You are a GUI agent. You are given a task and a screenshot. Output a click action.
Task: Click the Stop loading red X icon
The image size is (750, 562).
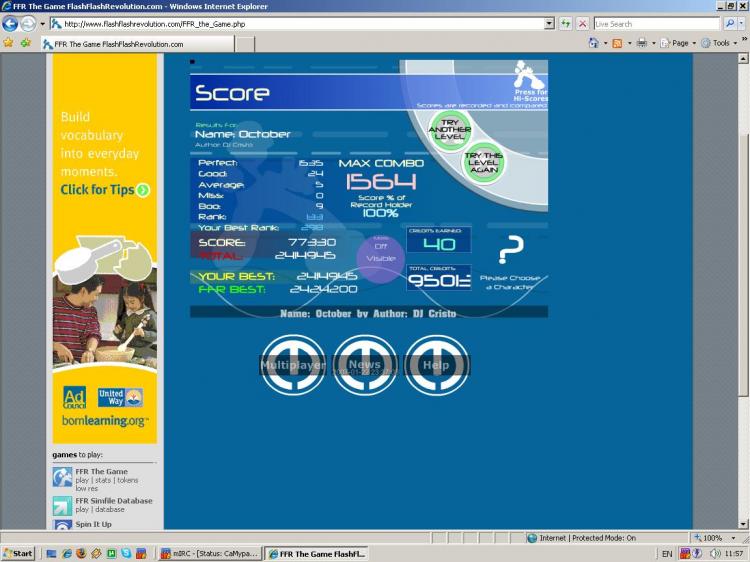click(x=582, y=23)
